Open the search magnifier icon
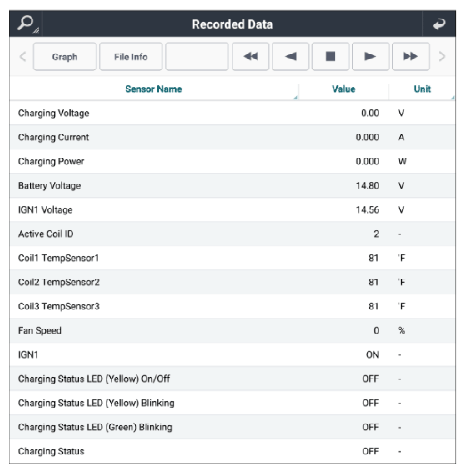The image size is (466, 473). [26, 24]
